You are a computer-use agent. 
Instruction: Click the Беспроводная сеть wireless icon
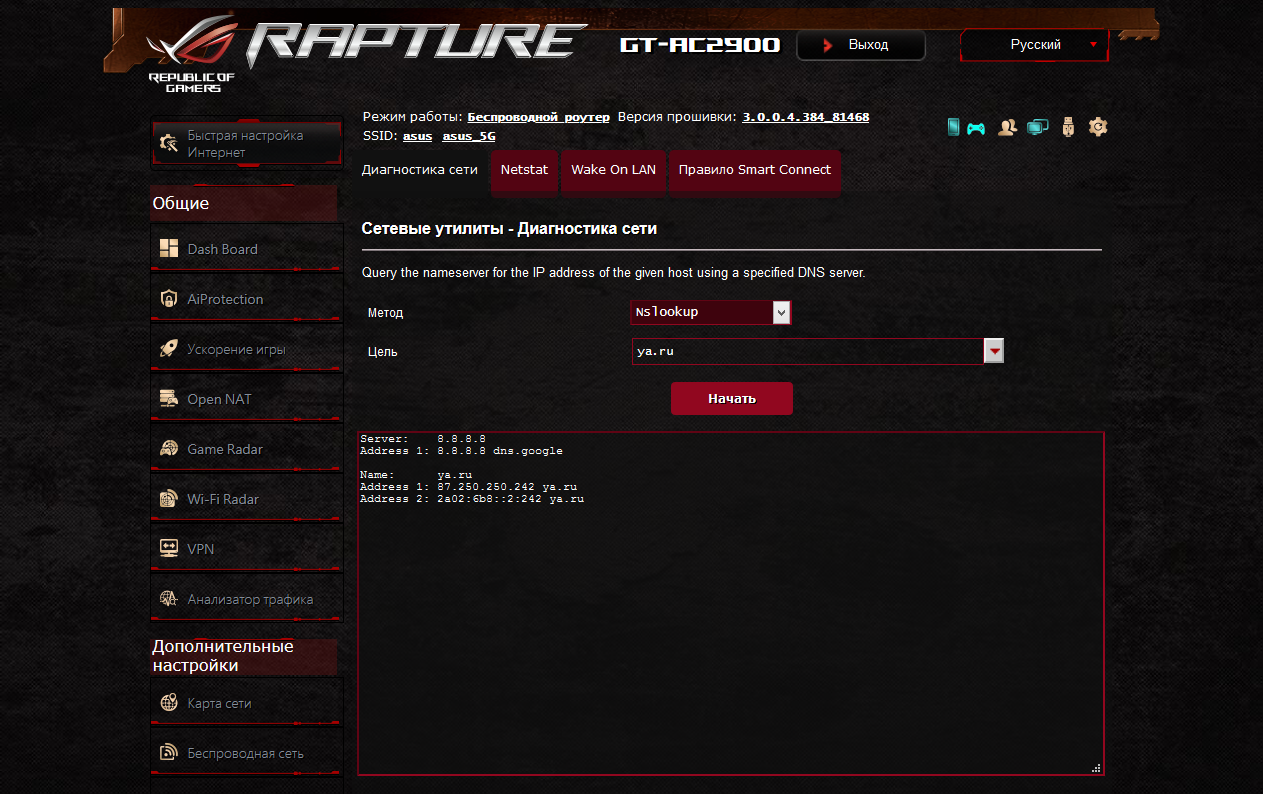tap(169, 753)
